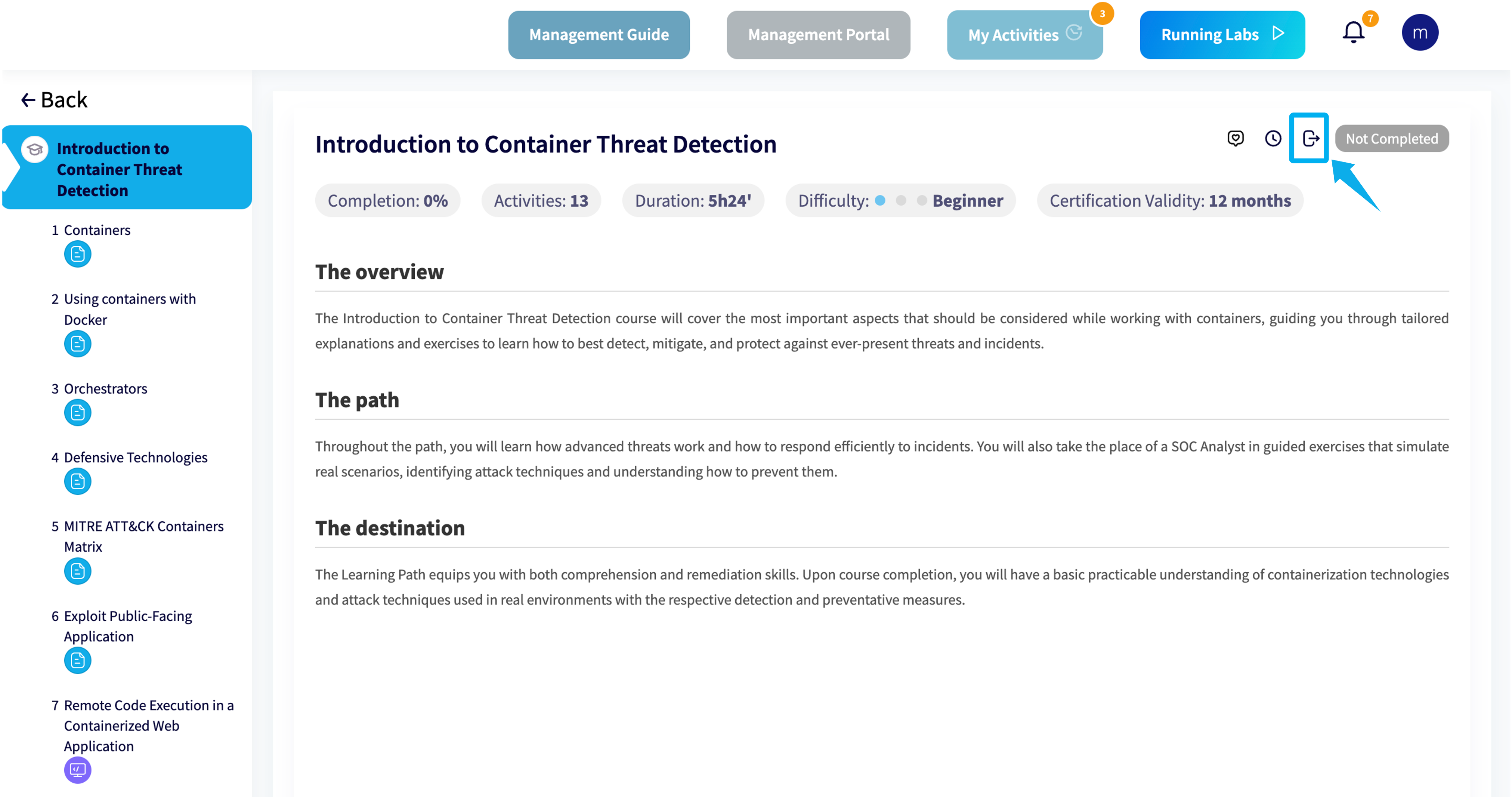Click the graduation cap icon in sidebar header
This screenshot has height=798, width=1512.
point(35,149)
